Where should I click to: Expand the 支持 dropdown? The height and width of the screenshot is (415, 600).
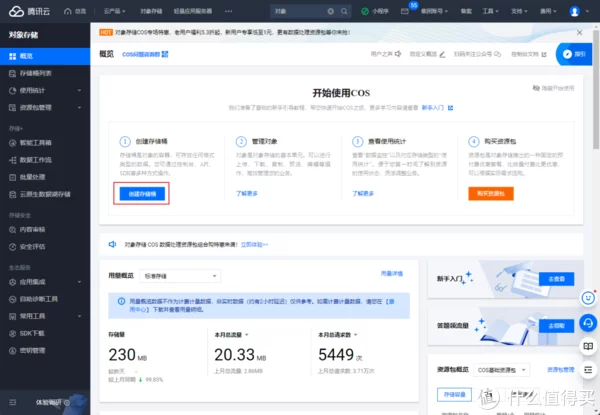click(519, 11)
